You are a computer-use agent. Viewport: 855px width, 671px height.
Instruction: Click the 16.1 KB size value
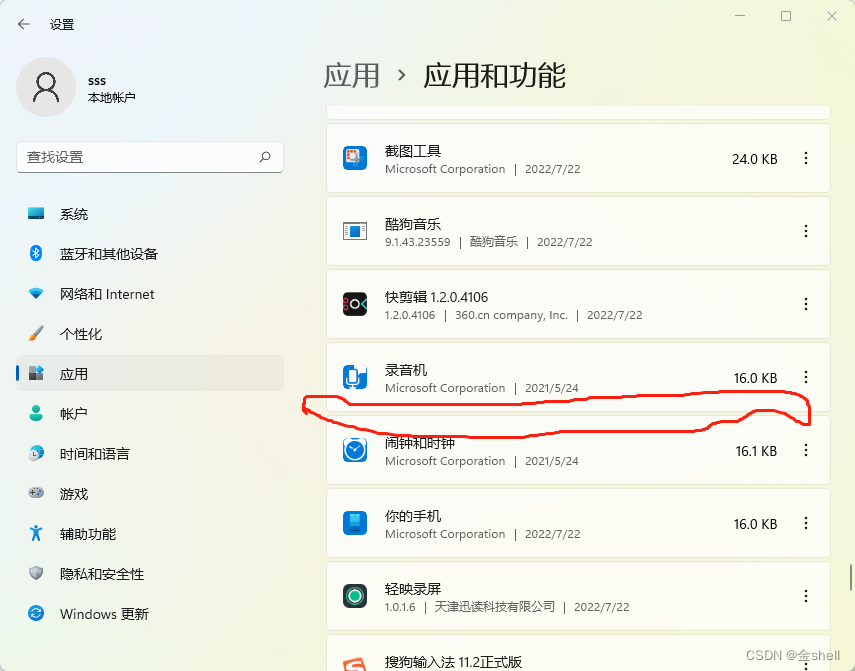click(x=756, y=451)
